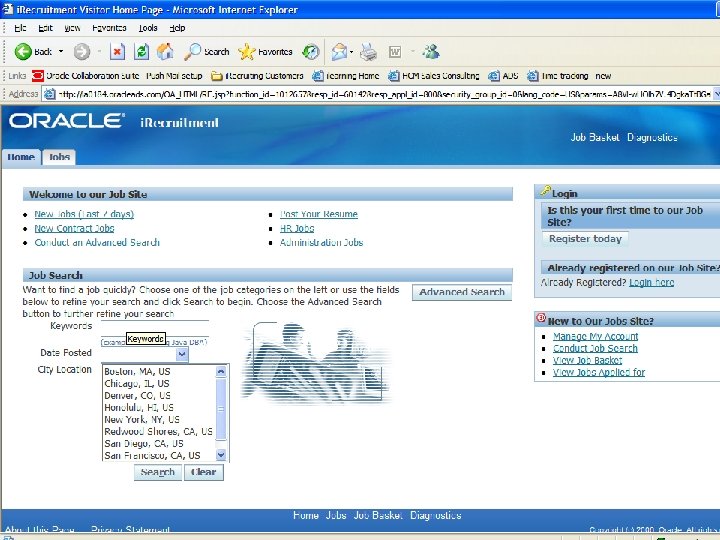This screenshot has width=720, height=540.
Task: Click Job Basket in the header
Action: (x=595, y=137)
